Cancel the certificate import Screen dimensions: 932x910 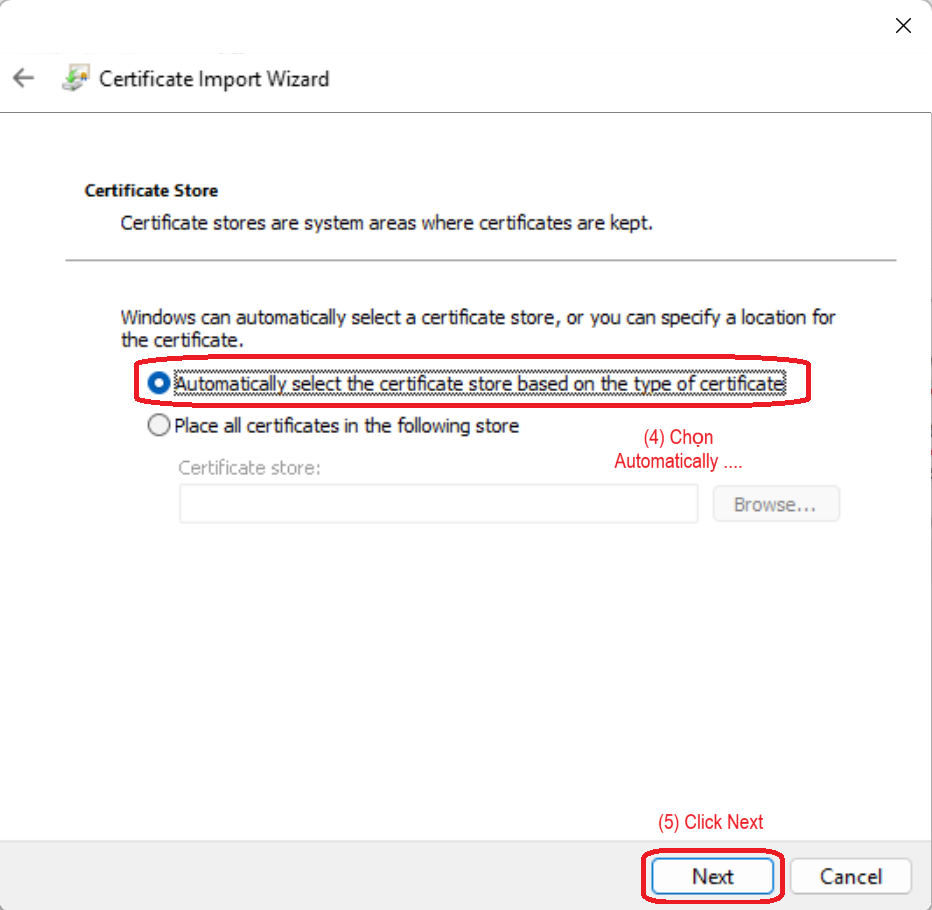(x=850, y=876)
